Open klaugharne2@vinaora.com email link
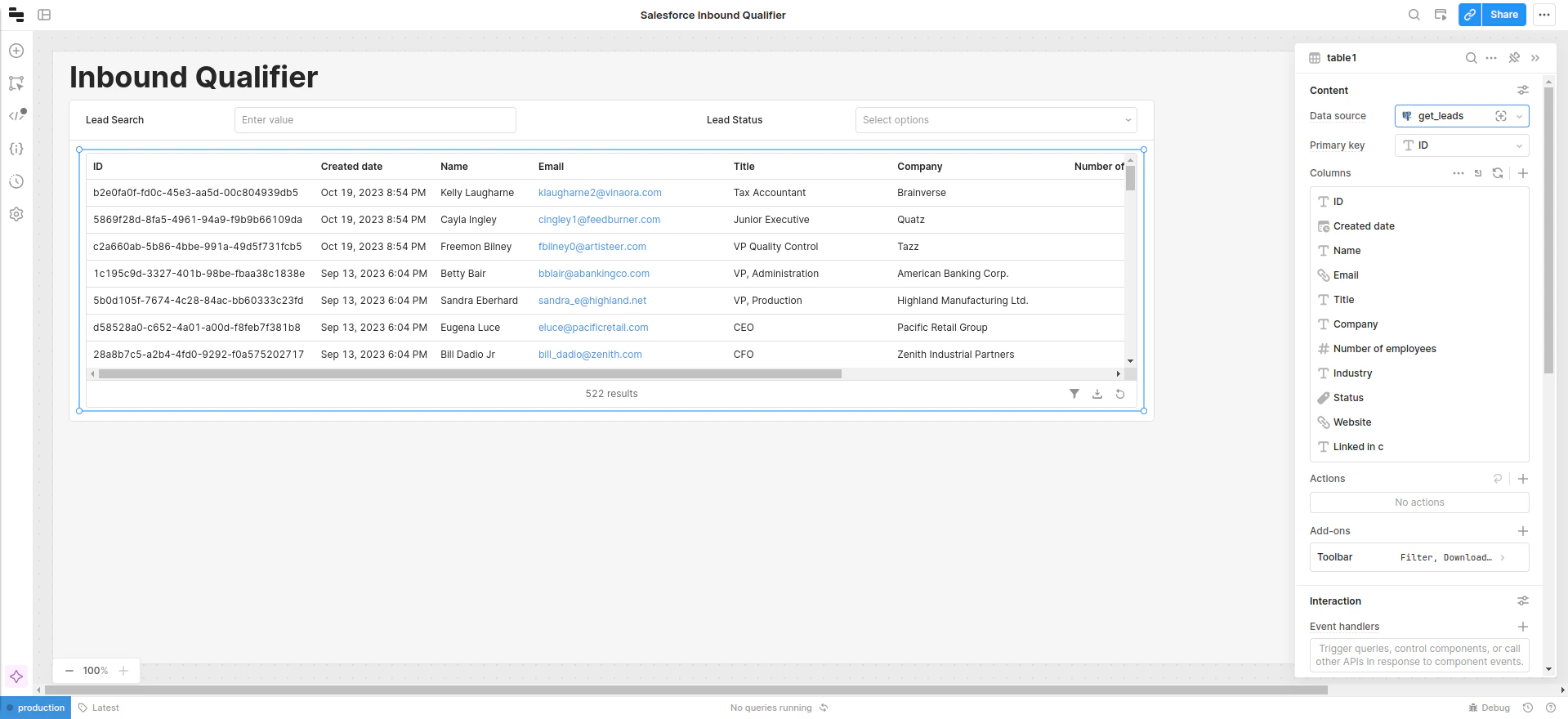1568x719 pixels. (x=600, y=193)
